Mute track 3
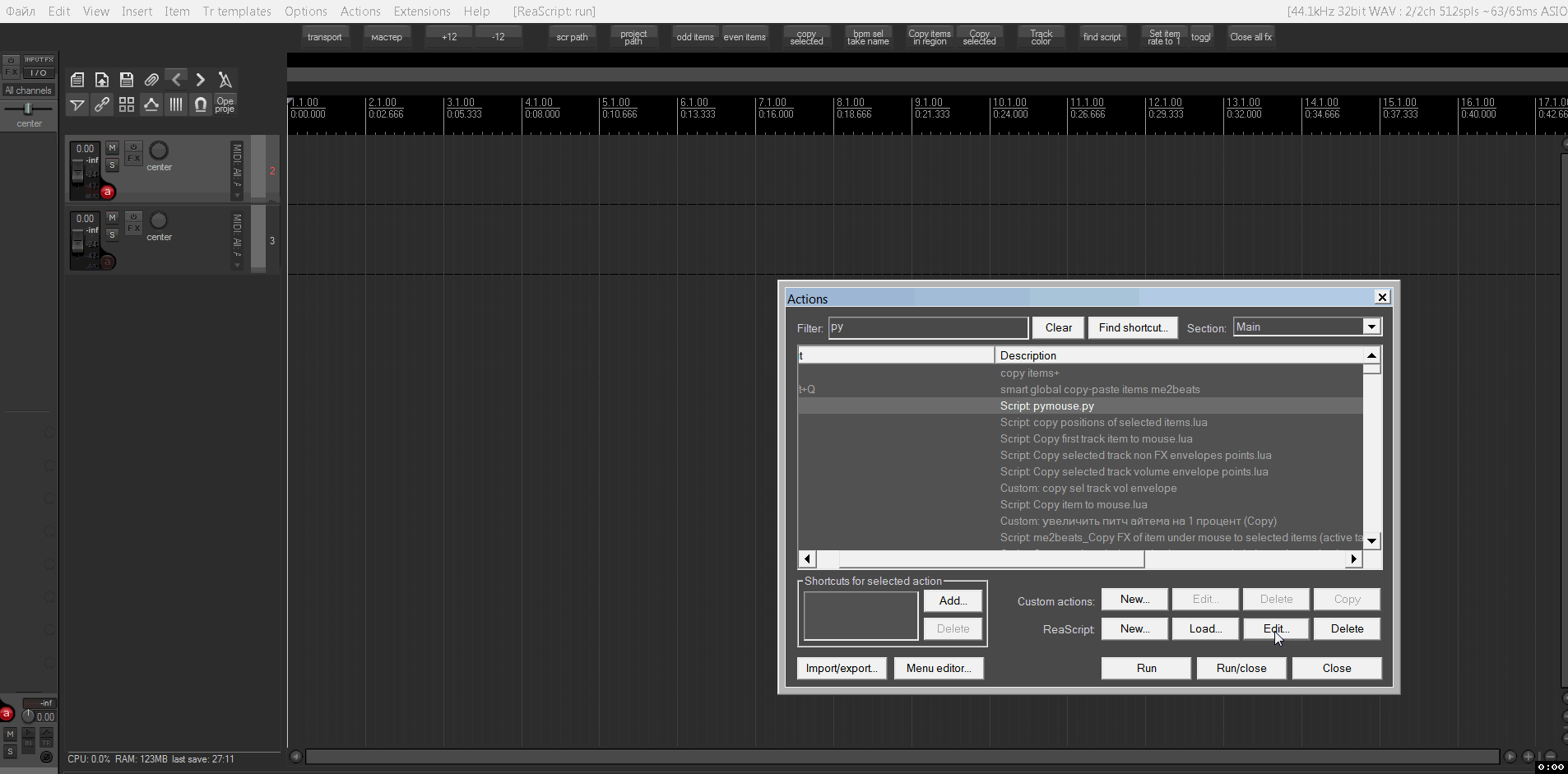This screenshot has width=1568, height=774. 113,218
